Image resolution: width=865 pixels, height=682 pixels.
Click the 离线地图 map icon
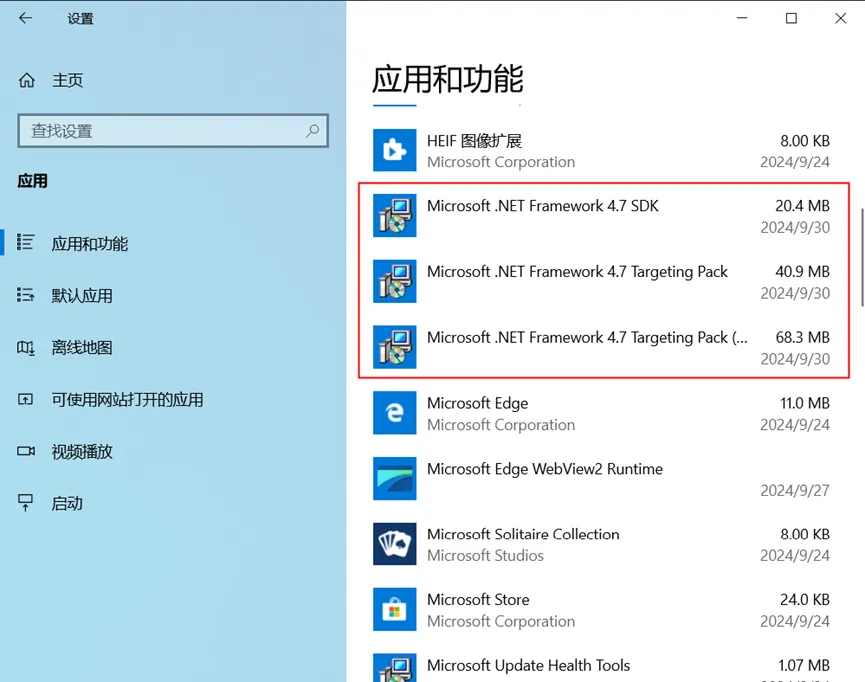25,347
